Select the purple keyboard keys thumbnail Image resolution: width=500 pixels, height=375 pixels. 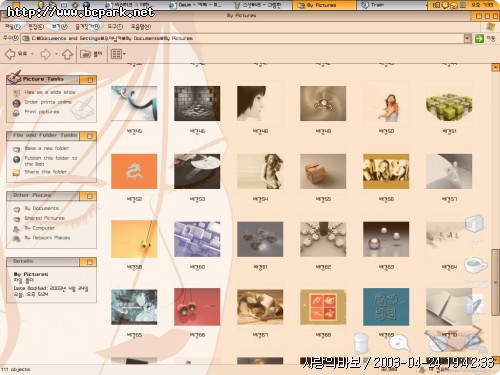[x=197, y=239]
